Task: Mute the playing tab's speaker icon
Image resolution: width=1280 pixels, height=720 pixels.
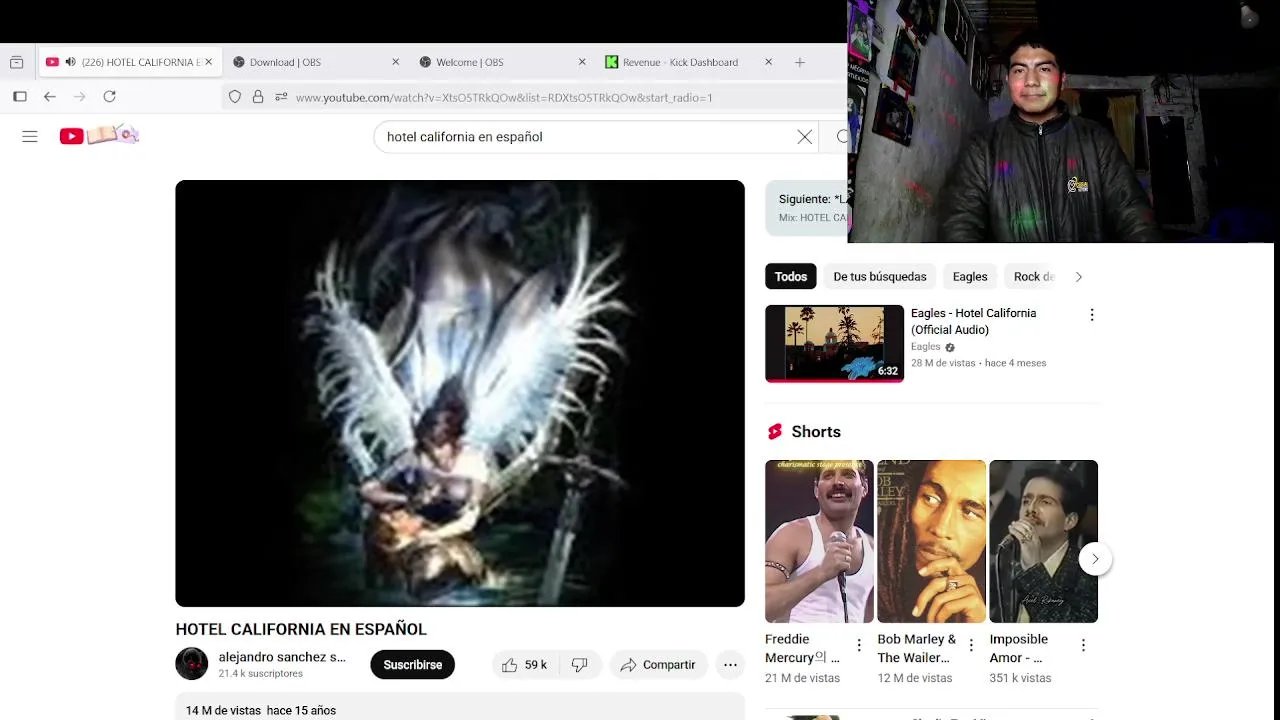Action: point(70,62)
